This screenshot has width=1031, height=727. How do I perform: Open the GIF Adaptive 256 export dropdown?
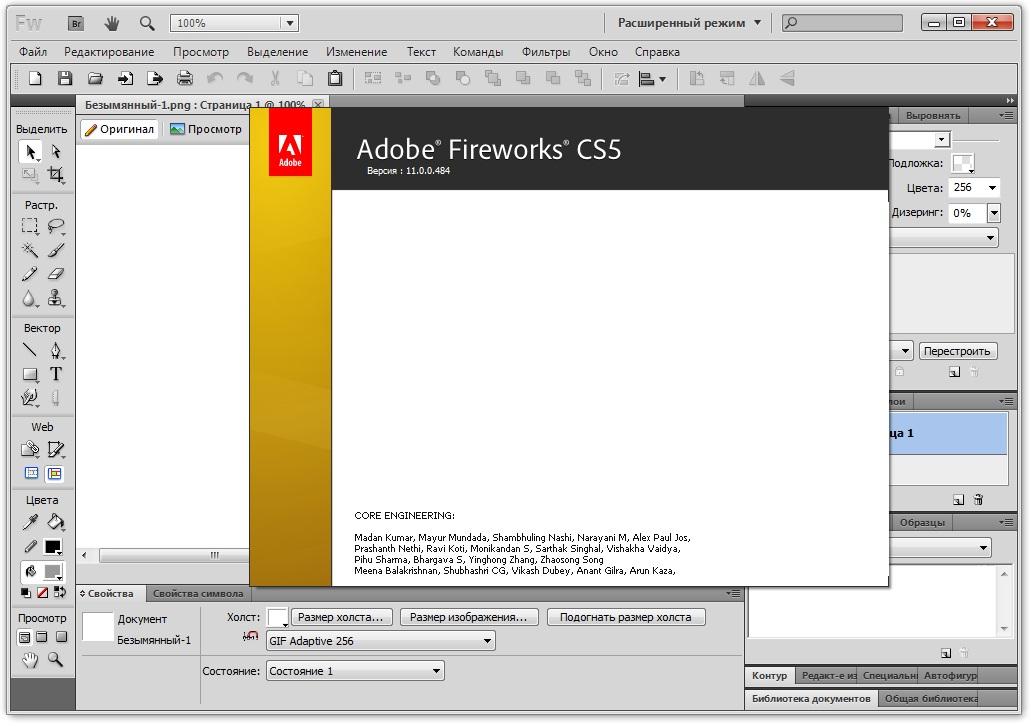[x=381, y=641]
